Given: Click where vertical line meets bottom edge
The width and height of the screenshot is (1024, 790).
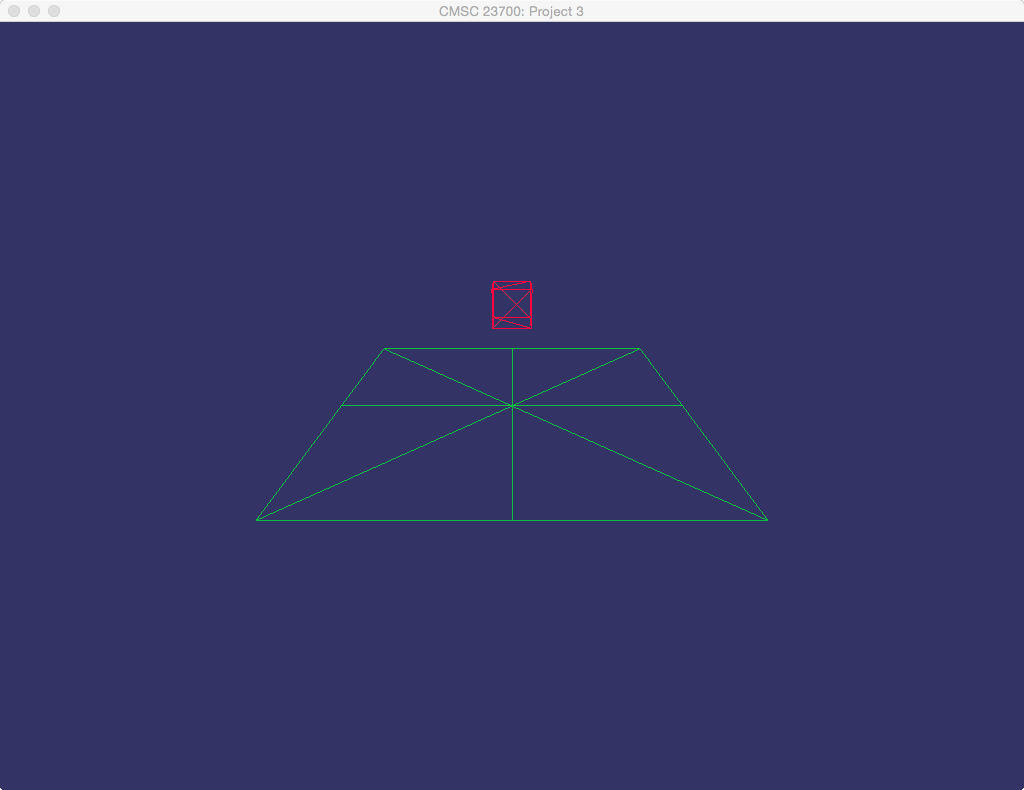Looking at the screenshot, I should pyautogui.click(x=512, y=520).
